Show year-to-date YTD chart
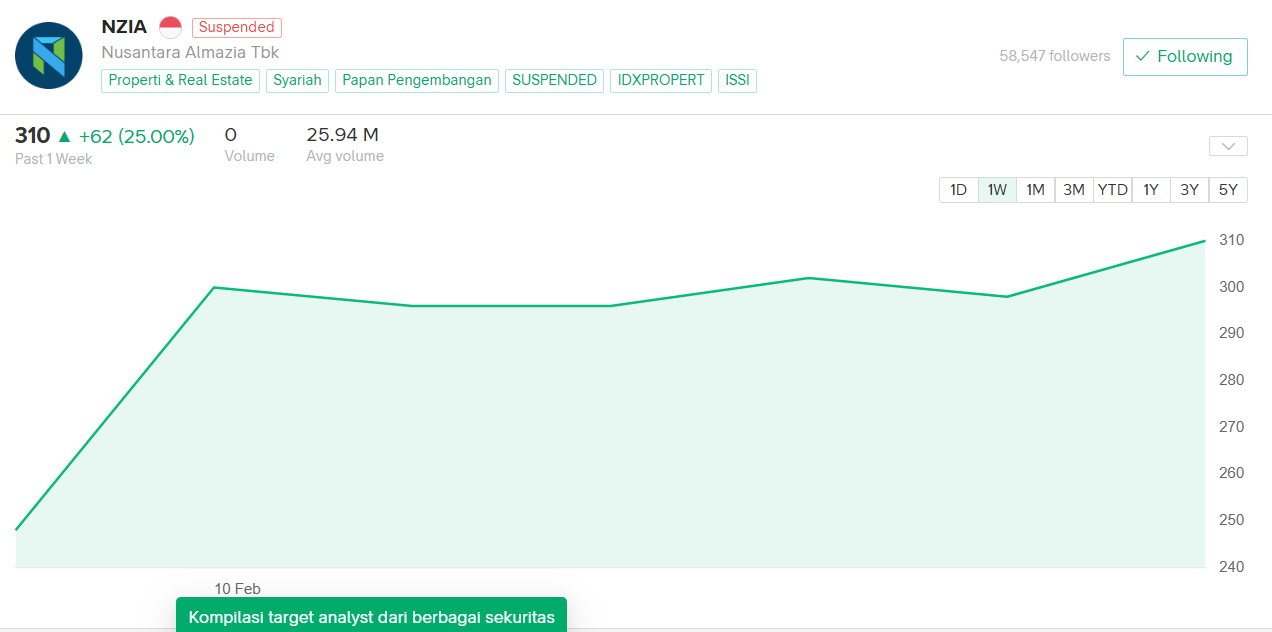The width and height of the screenshot is (1272, 632). 1112,190
